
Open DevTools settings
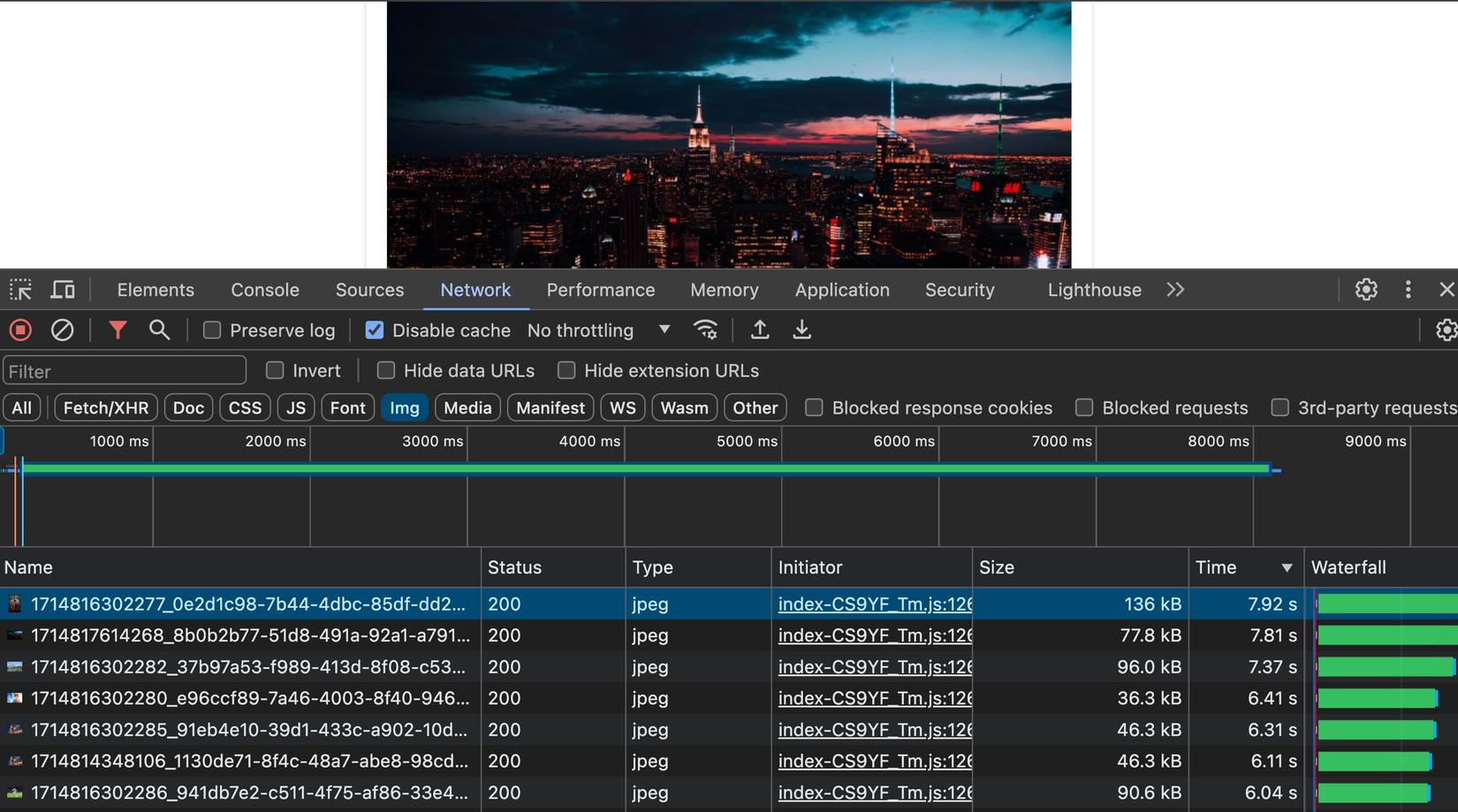(x=1366, y=289)
